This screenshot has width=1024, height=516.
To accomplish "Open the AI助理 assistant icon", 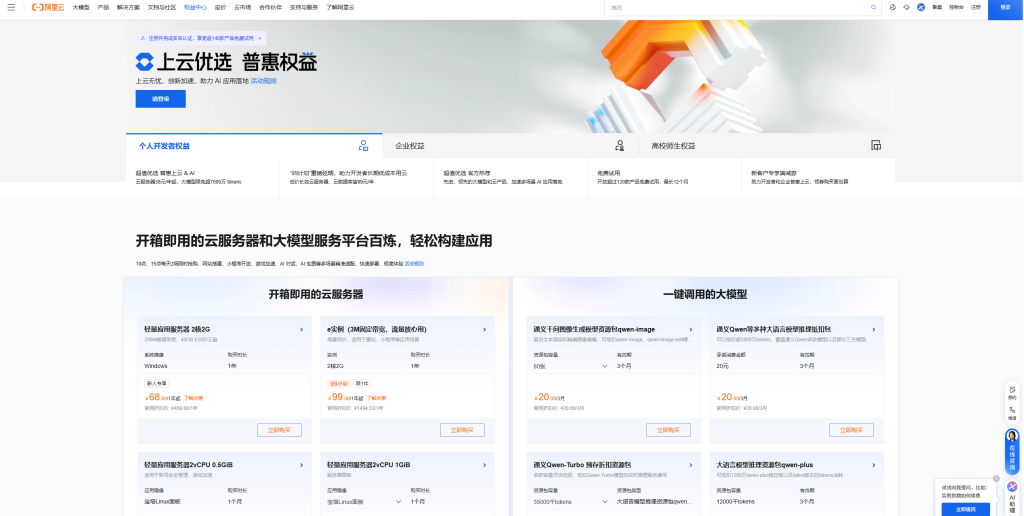I will point(1012,487).
